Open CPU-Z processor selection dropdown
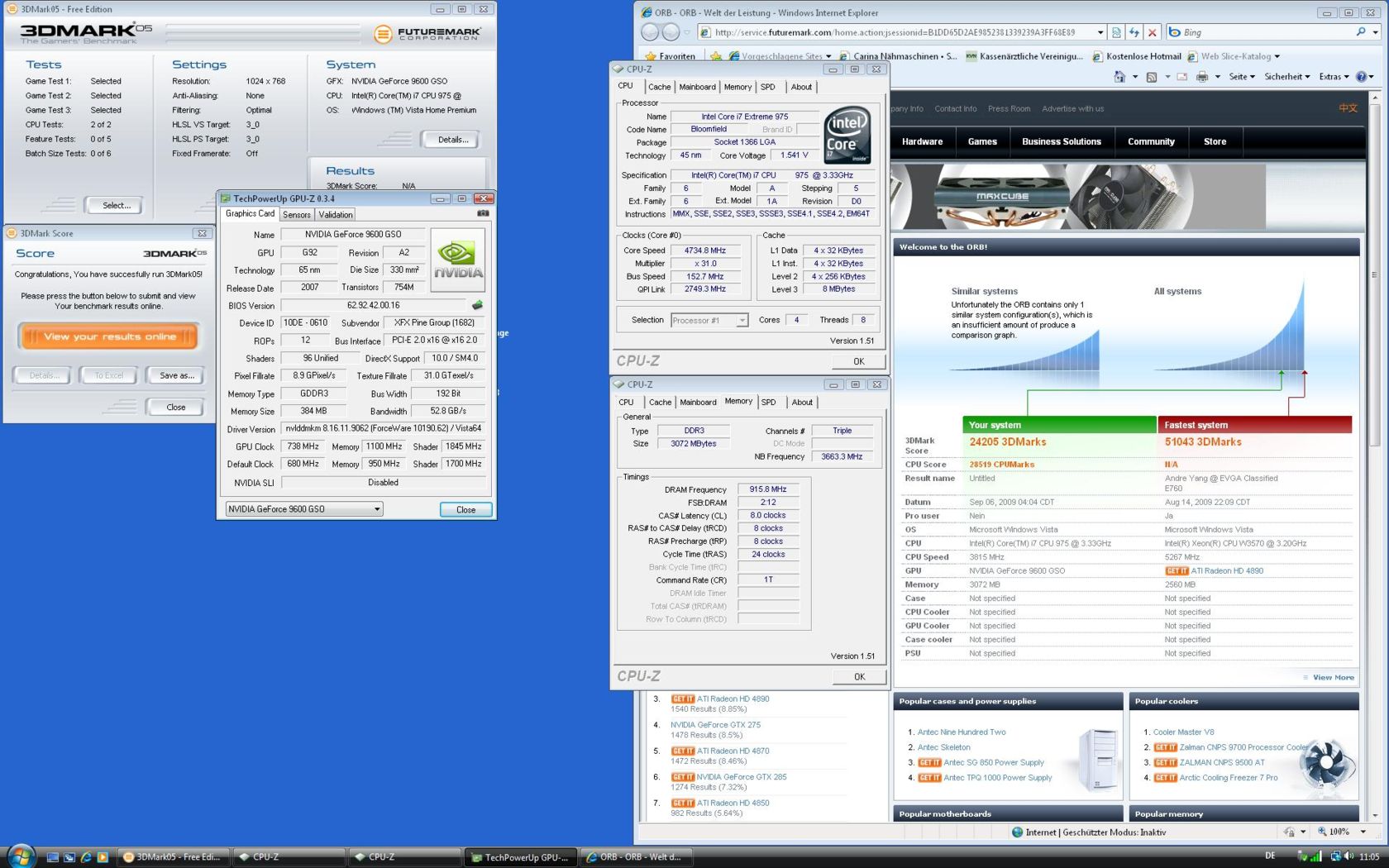This screenshot has width=1389, height=868. 709,320
